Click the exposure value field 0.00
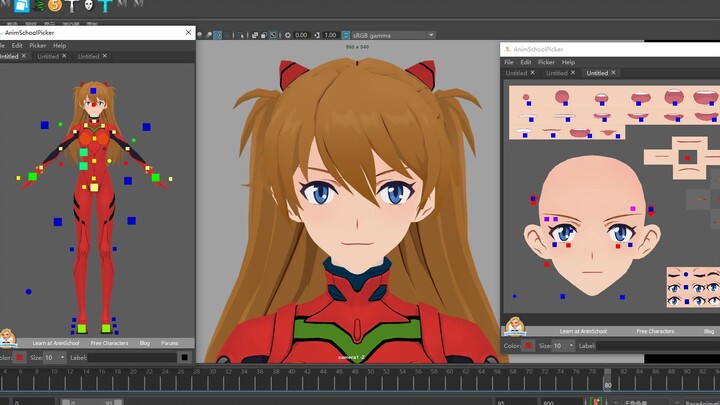The width and height of the screenshot is (720, 405). [x=301, y=35]
